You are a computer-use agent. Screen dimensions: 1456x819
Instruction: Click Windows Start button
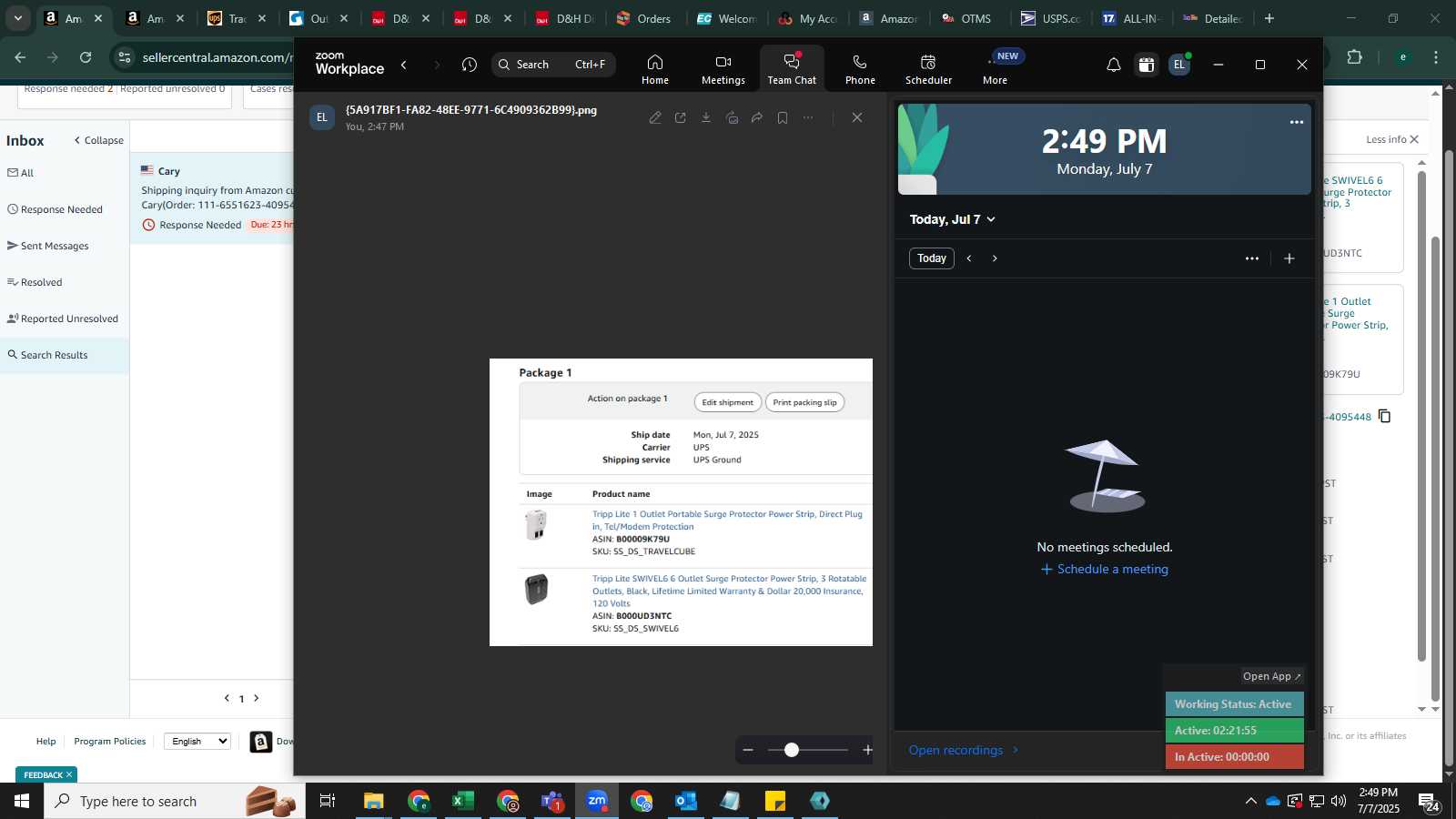pos(22,801)
